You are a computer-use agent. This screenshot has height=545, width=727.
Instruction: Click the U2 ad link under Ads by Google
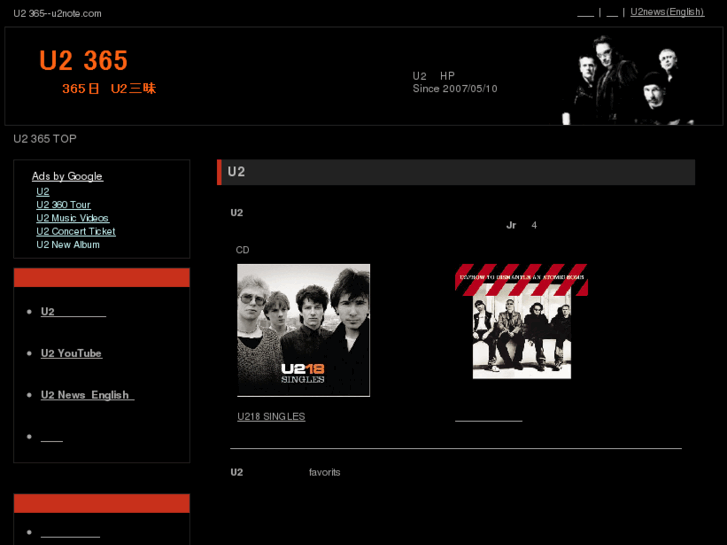(x=43, y=192)
